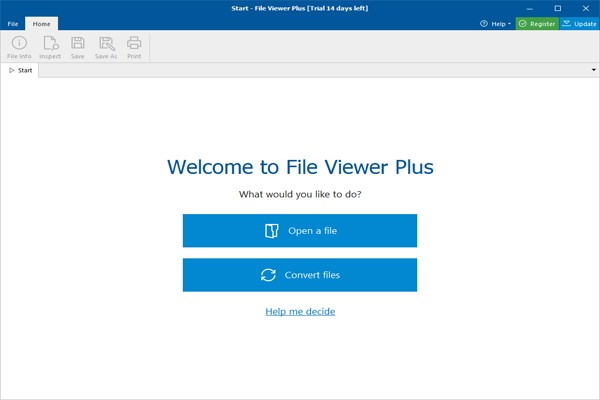This screenshot has height=400, width=600.
Task: Close the File Viewer Plus window
Action: tap(585, 8)
